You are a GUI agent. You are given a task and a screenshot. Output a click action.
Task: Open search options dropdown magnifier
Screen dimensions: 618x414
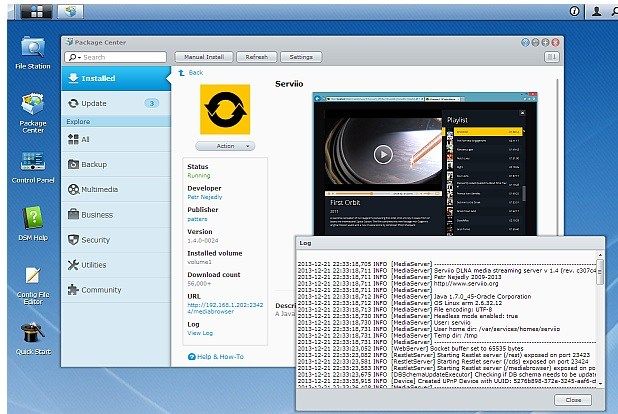pos(74,57)
